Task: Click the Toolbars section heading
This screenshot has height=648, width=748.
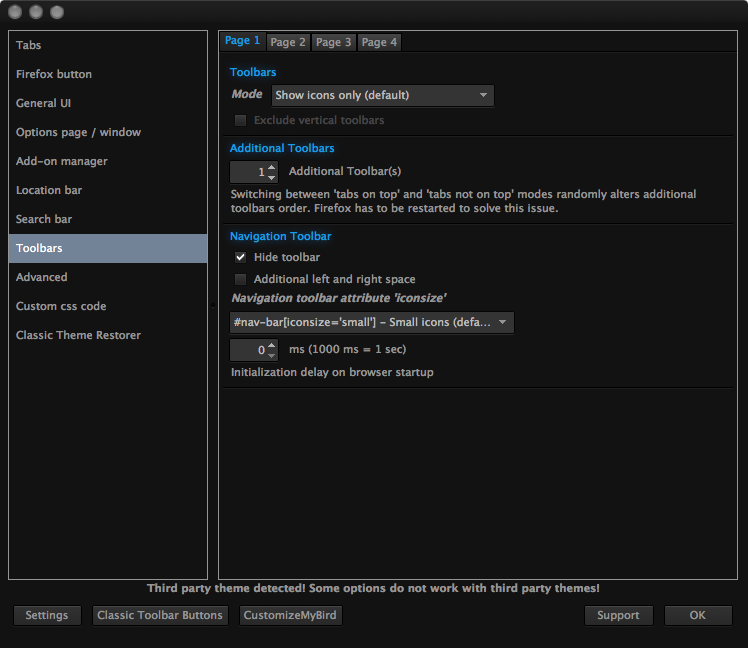Action: [x=253, y=72]
